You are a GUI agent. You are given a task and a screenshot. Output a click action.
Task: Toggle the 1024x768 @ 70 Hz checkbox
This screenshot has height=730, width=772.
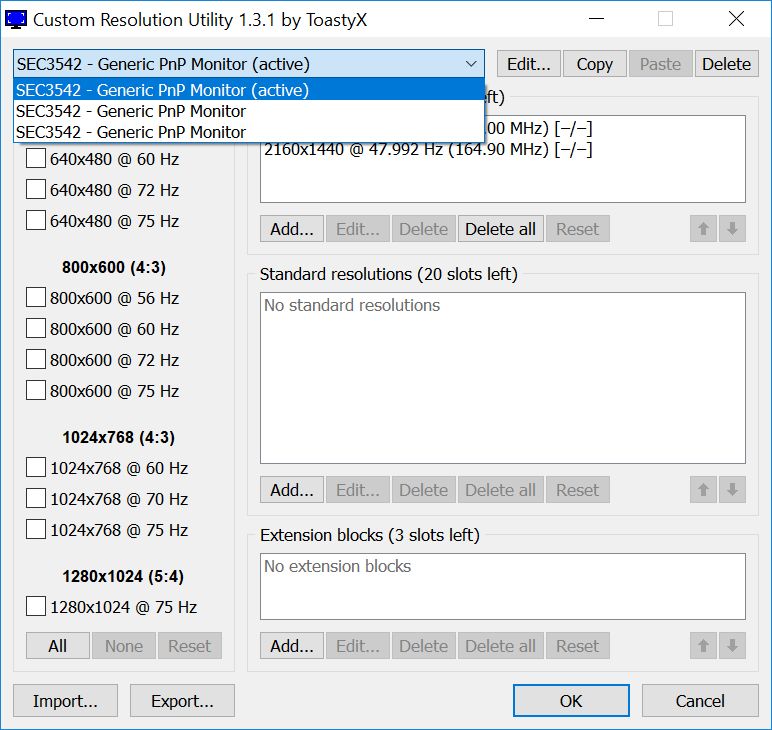36,499
